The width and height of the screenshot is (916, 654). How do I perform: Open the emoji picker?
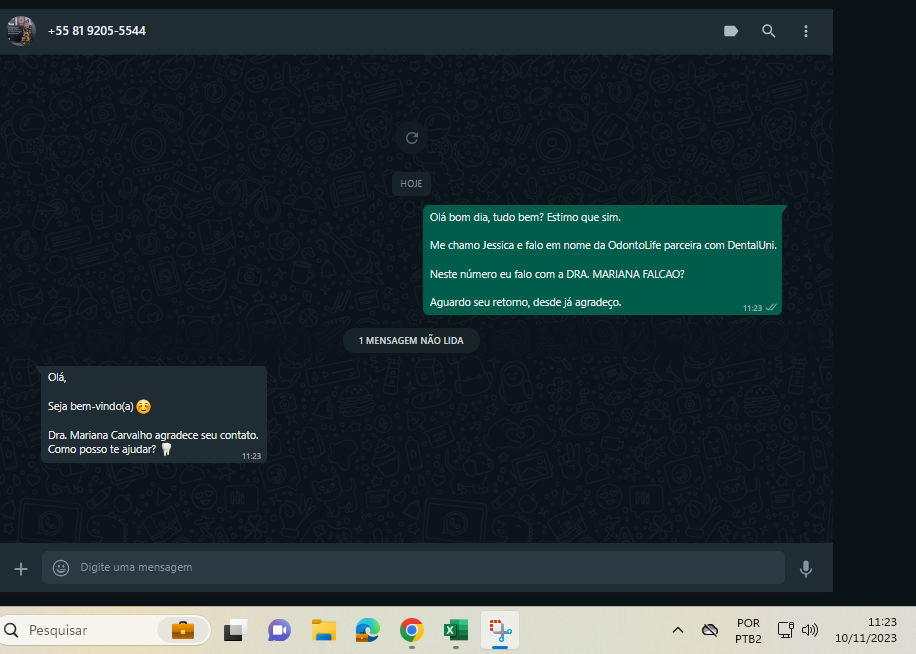(x=61, y=568)
